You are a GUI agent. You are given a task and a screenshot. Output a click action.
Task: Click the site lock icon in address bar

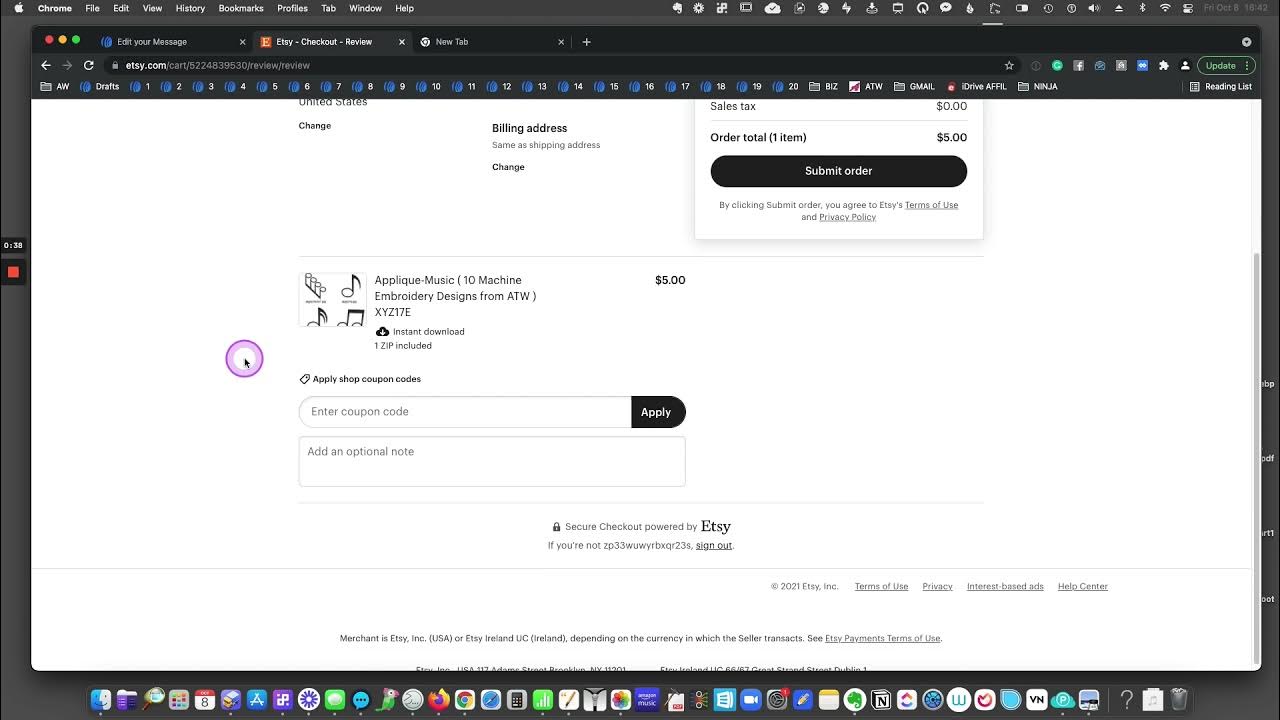click(115, 65)
